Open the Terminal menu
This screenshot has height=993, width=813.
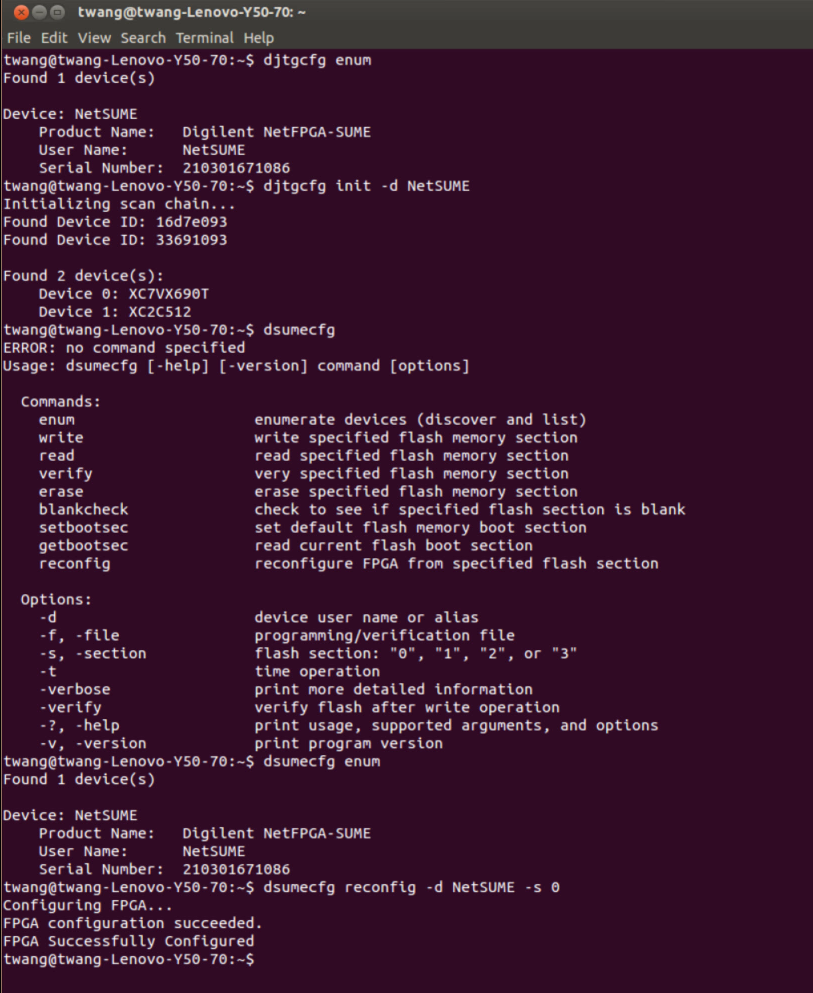[204, 38]
